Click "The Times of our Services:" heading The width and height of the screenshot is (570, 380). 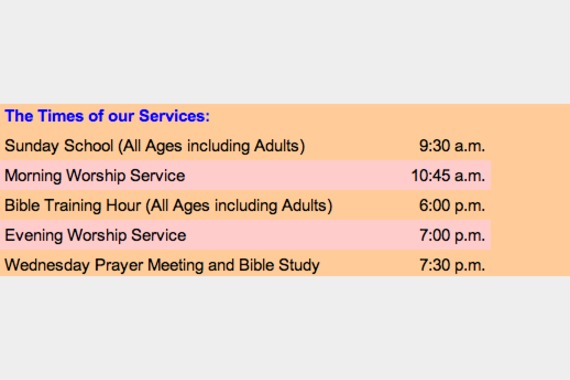click(107, 116)
